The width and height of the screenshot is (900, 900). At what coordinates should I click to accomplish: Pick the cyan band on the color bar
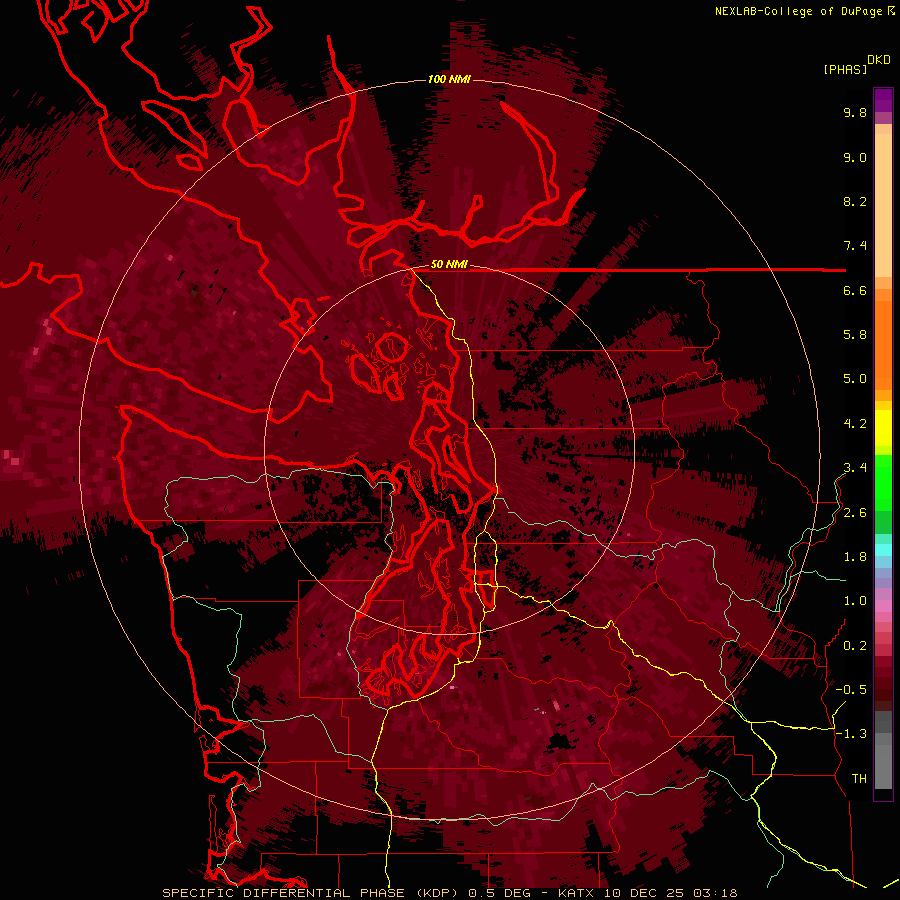883,549
